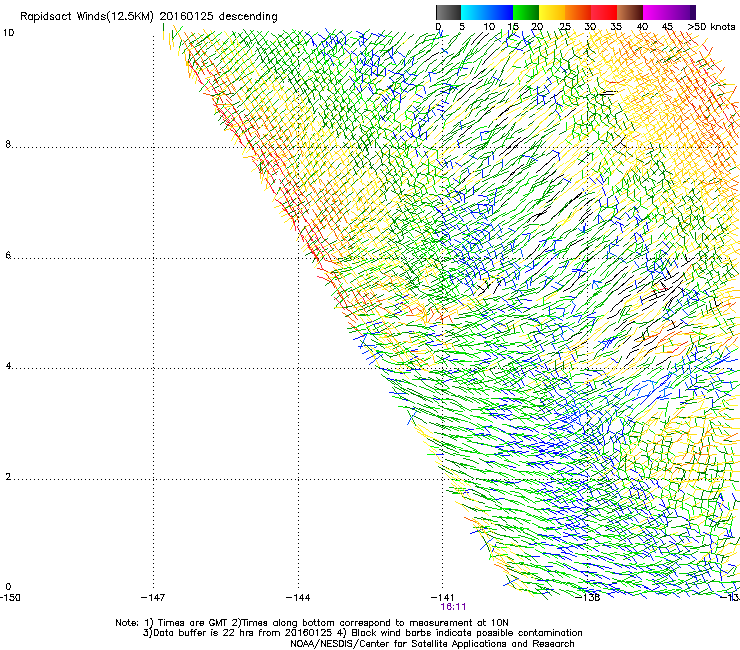The width and height of the screenshot is (740, 650).
Task: Pick the orange 25-30 knots legend segment
Action: pos(578,12)
